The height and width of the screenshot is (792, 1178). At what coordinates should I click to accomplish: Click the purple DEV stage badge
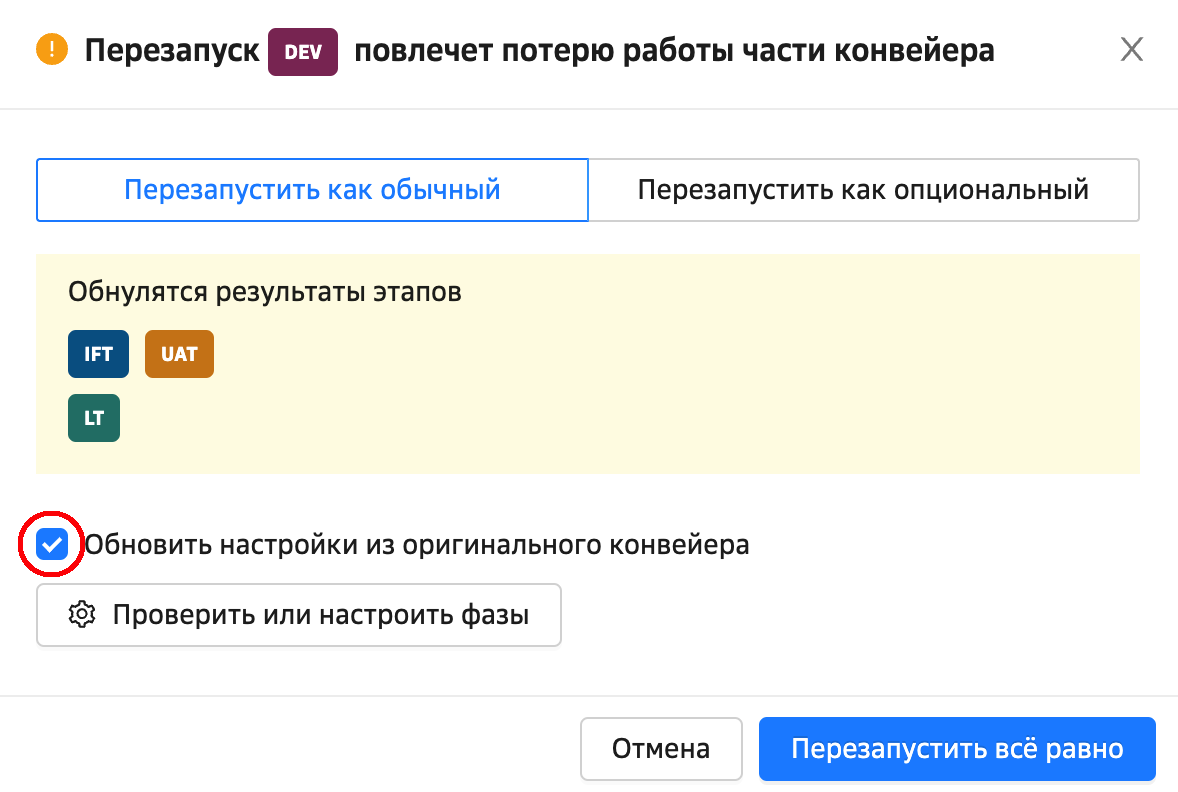(303, 52)
